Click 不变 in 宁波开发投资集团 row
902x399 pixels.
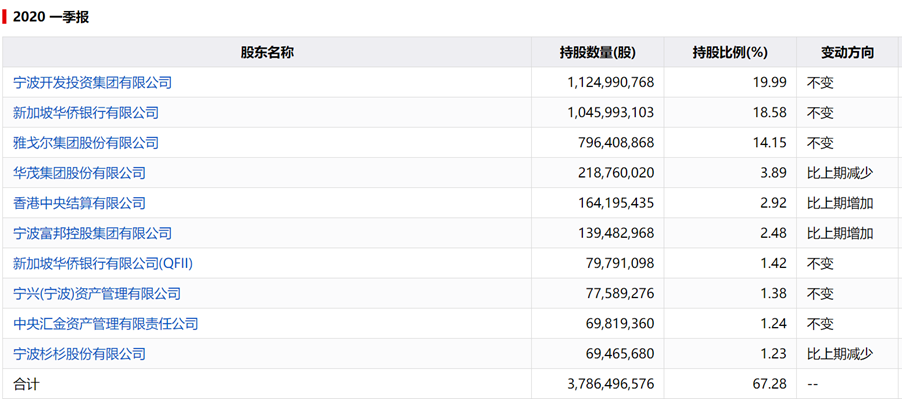820,83
